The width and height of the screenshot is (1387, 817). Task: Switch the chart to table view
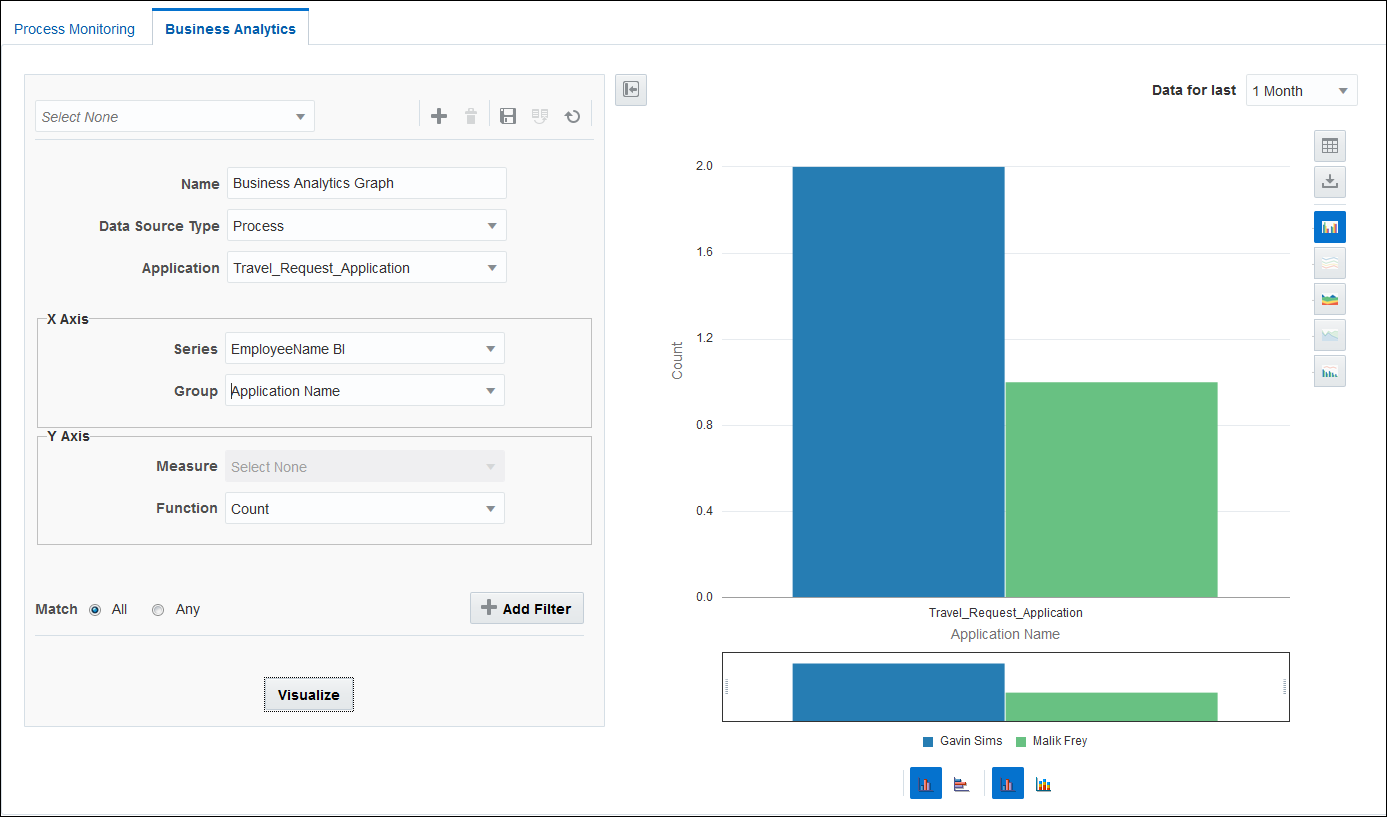coord(1330,145)
